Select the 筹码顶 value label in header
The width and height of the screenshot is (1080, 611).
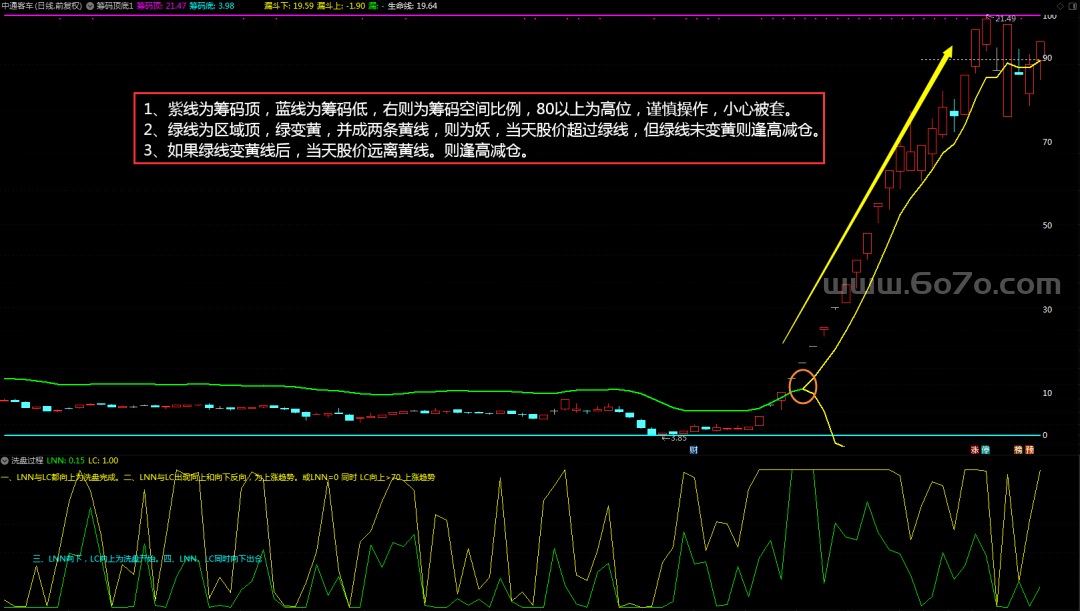click(161, 6)
